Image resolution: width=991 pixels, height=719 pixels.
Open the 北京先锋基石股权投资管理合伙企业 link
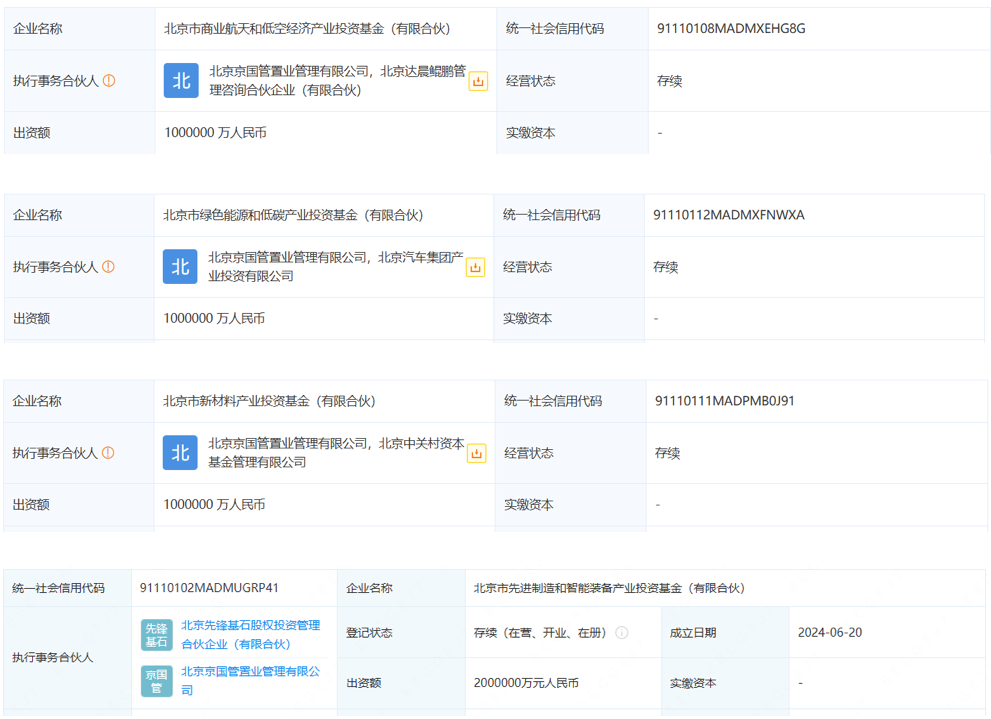pos(248,634)
